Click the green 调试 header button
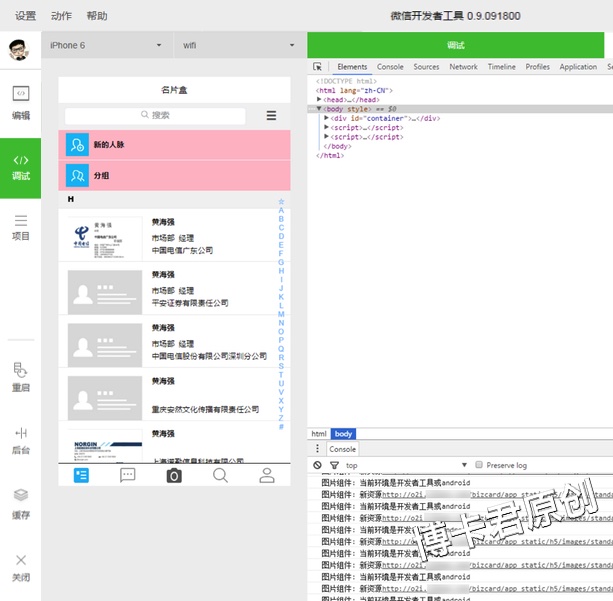Screen dimensions: 613x601 point(455,45)
